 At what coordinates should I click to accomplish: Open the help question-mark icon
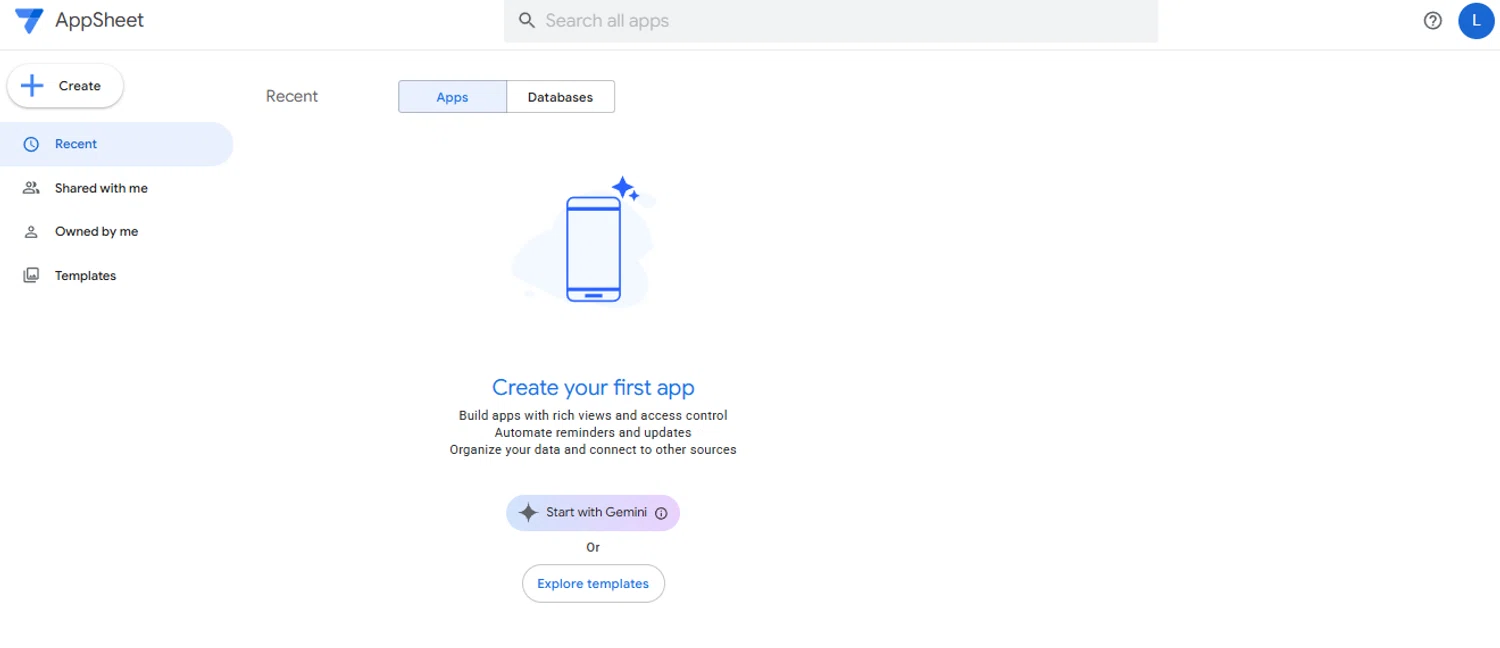(1433, 20)
